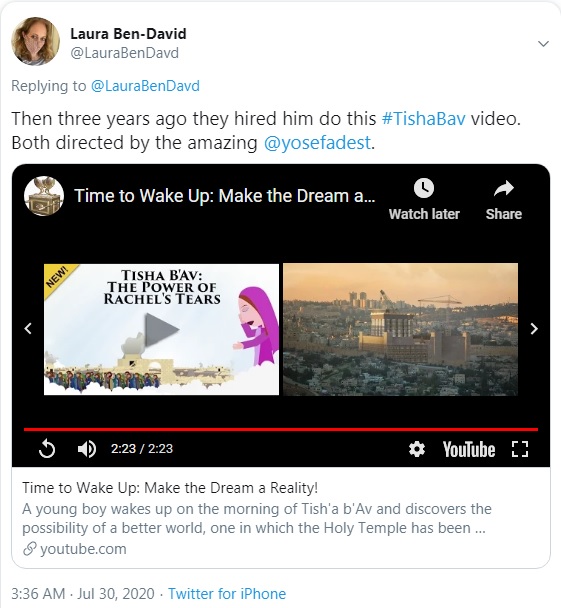Viewport: 561px width, 608px height.
Task: Replay the video with the replay icon
Action: (x=47, y=449)
